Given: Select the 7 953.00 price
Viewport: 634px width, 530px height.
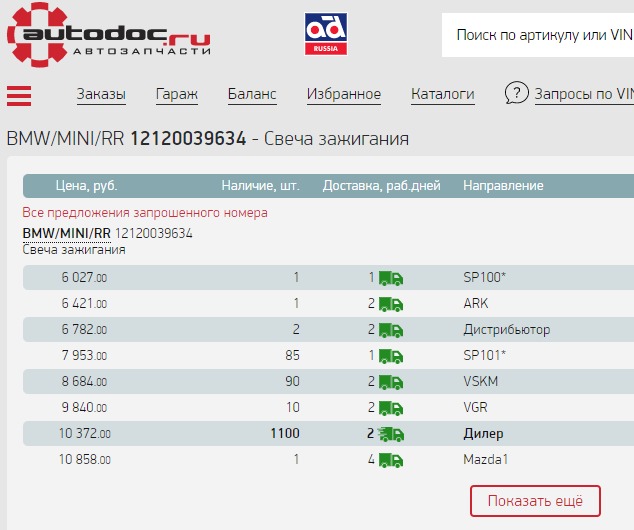Looking at the screenshot, I should [x=84, y=355].
